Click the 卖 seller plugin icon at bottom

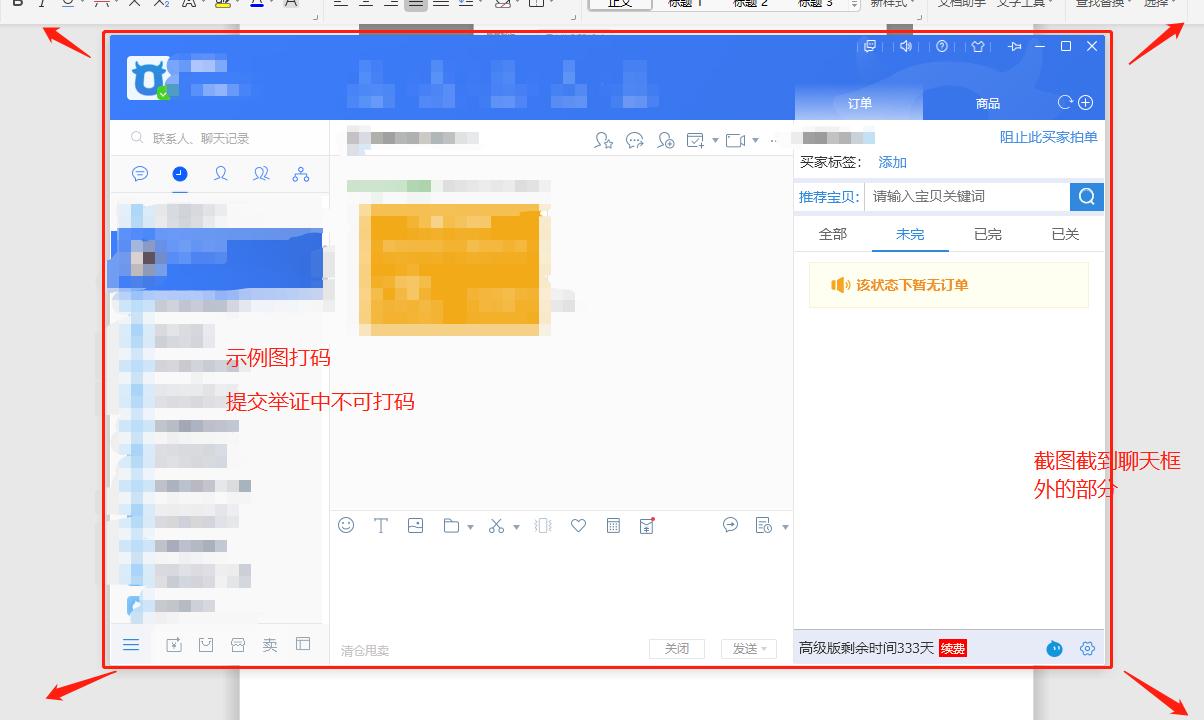coord(270,644)
